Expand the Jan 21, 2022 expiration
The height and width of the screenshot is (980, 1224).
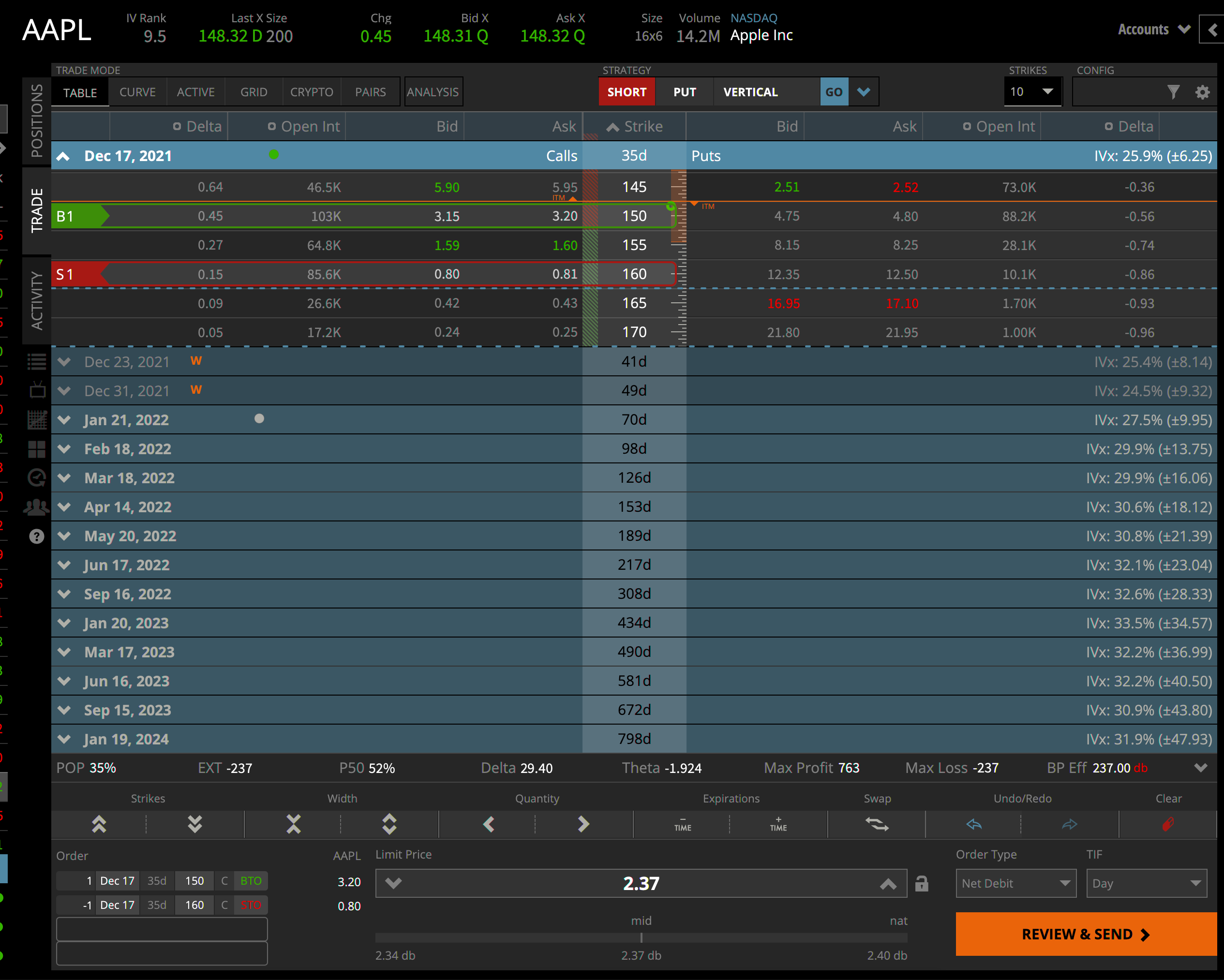pyautogui.click(x=64, y=420)
